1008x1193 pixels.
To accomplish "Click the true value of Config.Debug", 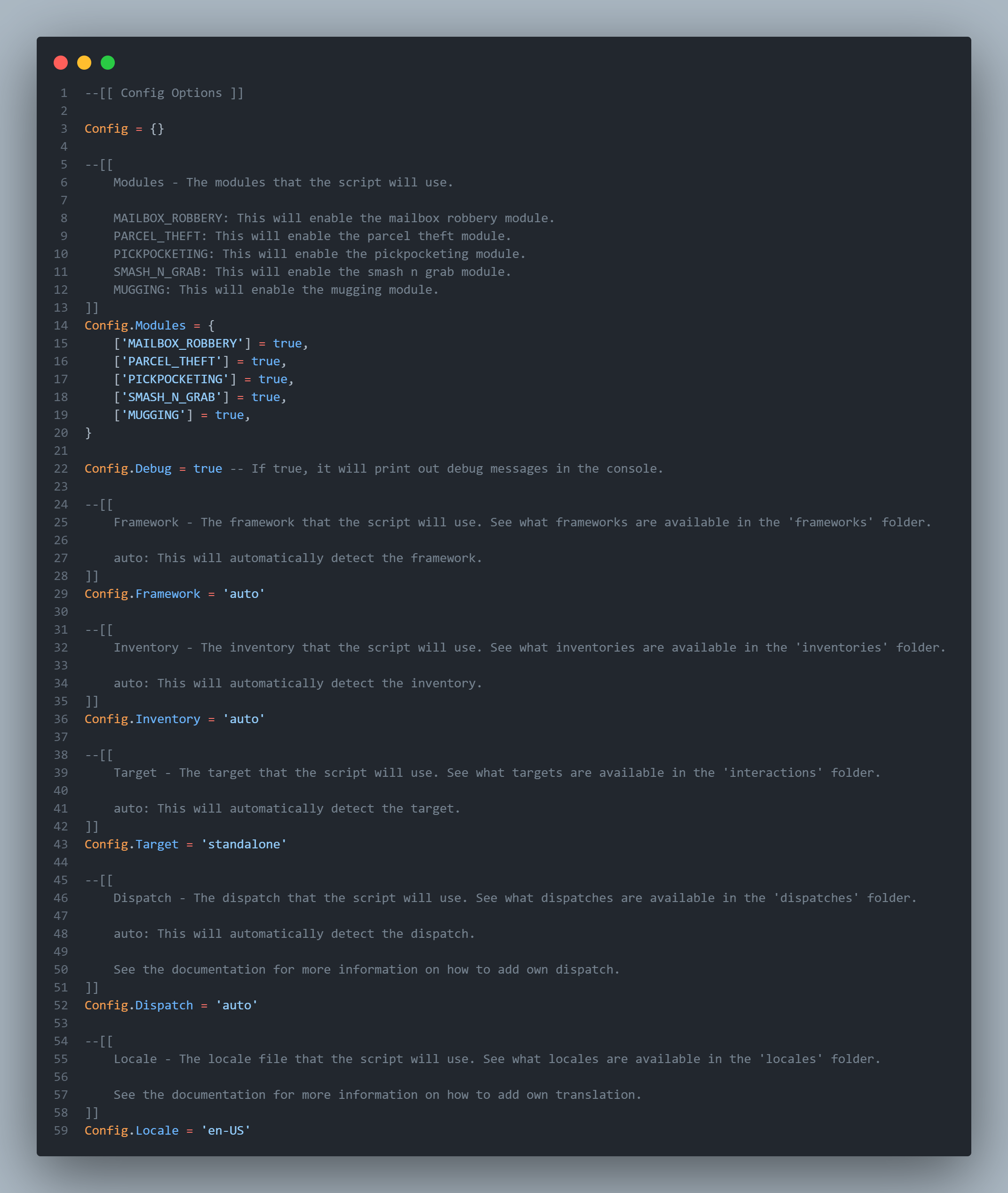I will pyautogui.click(x=208, y=468).
